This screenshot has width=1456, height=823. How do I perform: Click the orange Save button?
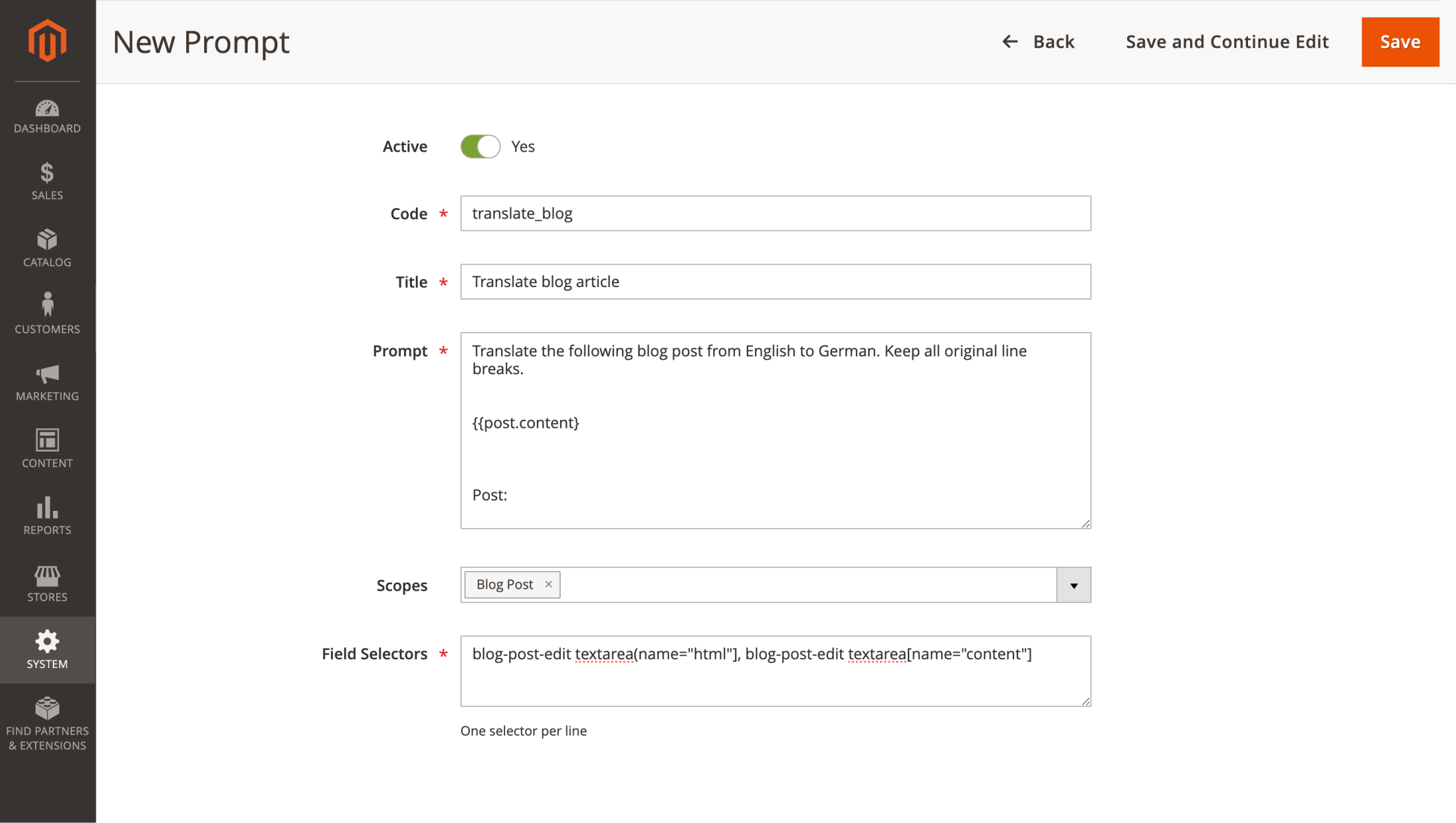pyautogui.click(x=1400, y=42)
